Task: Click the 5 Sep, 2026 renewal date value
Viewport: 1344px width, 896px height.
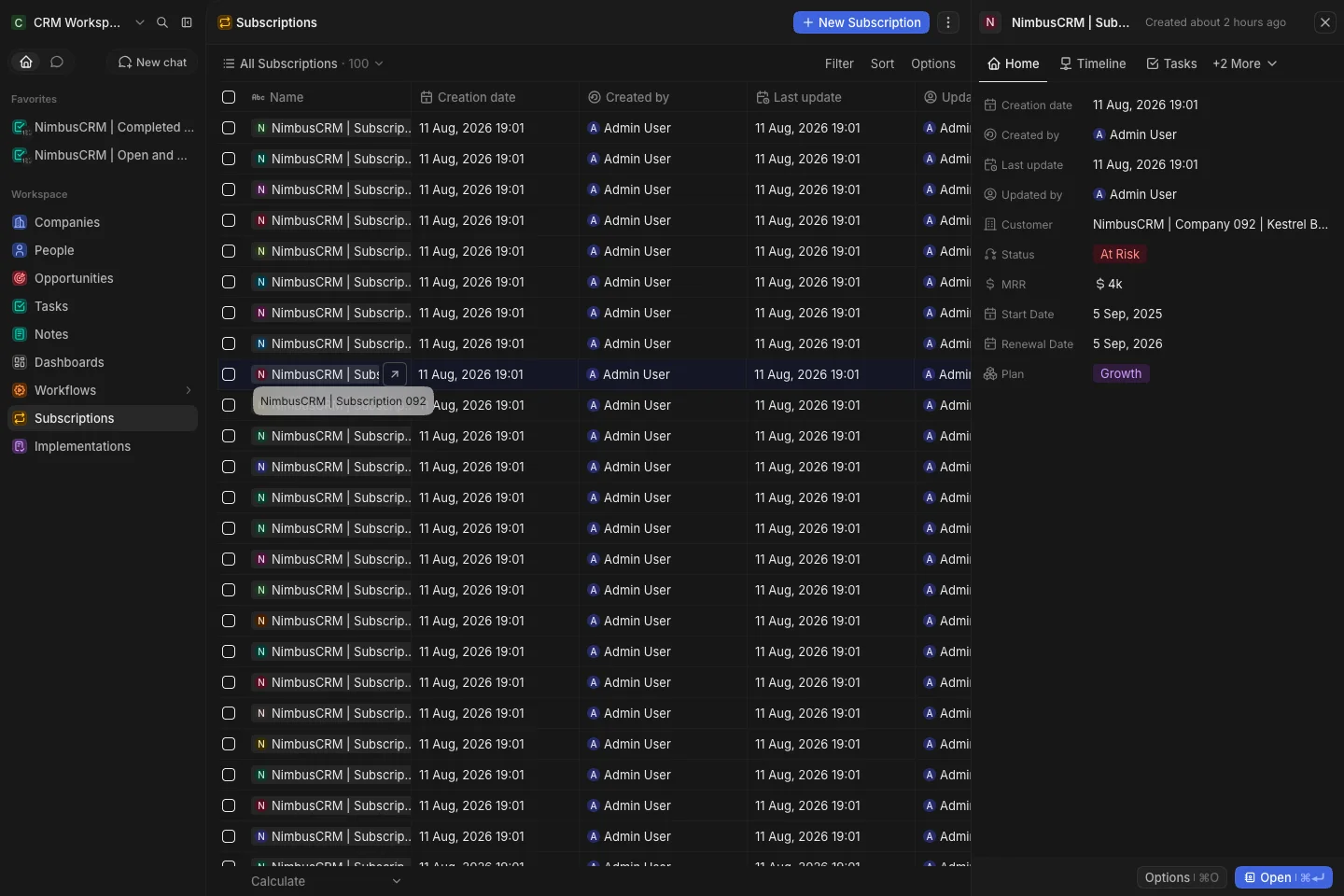Action: click(1127, 343)
